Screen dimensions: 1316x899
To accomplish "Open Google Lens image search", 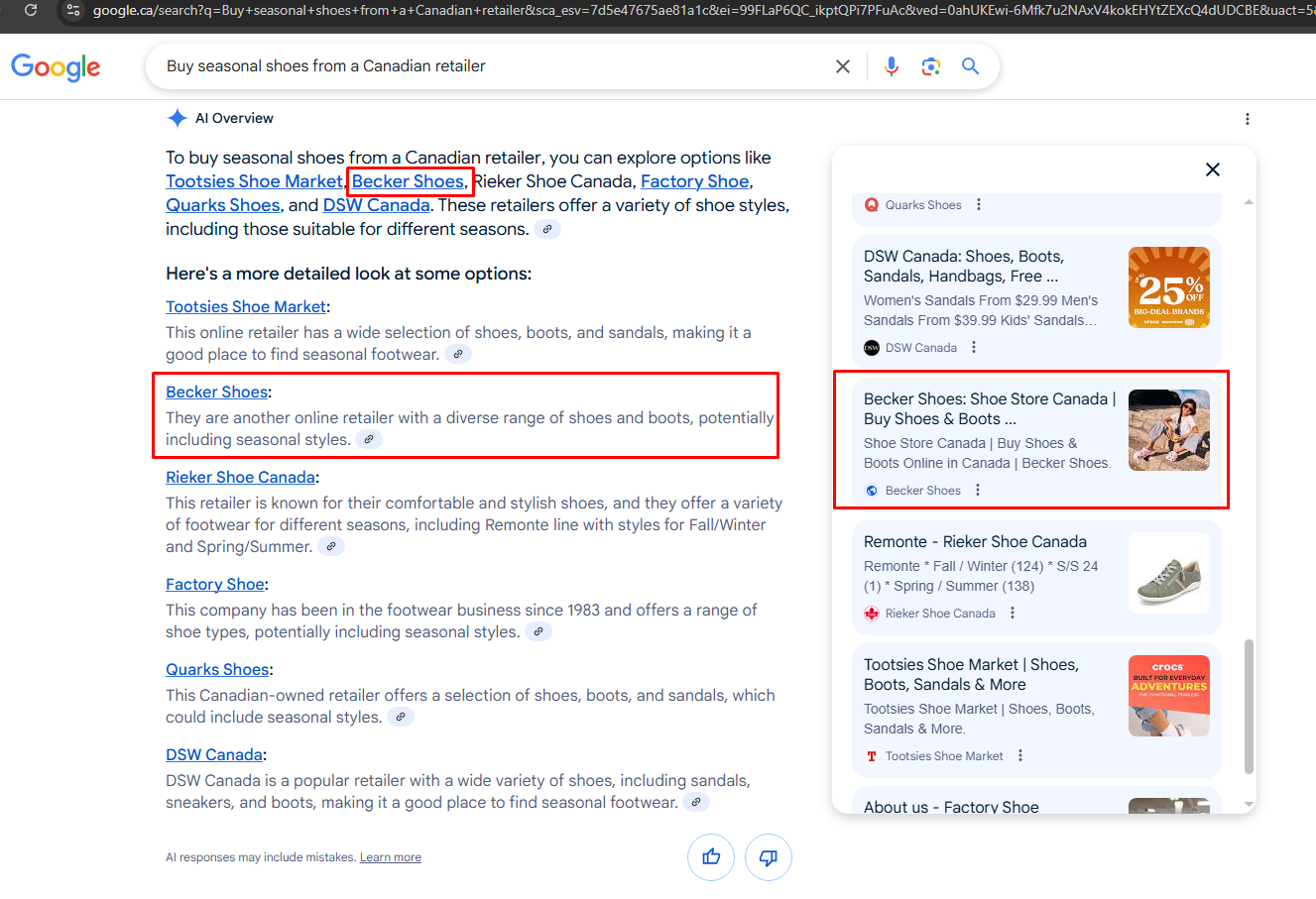I will point(930,66).
